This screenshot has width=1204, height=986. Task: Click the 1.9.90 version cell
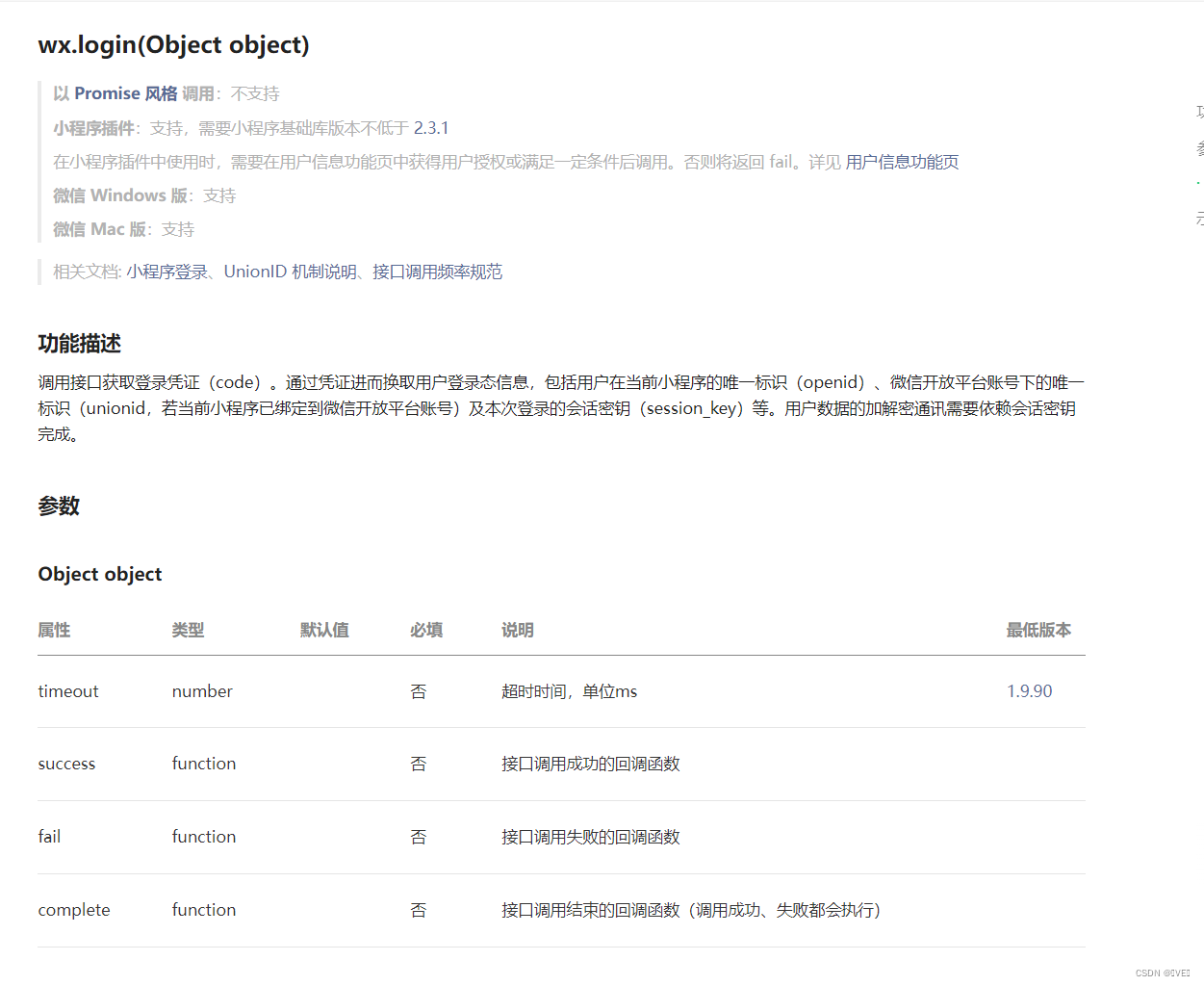click(1030, 691)
